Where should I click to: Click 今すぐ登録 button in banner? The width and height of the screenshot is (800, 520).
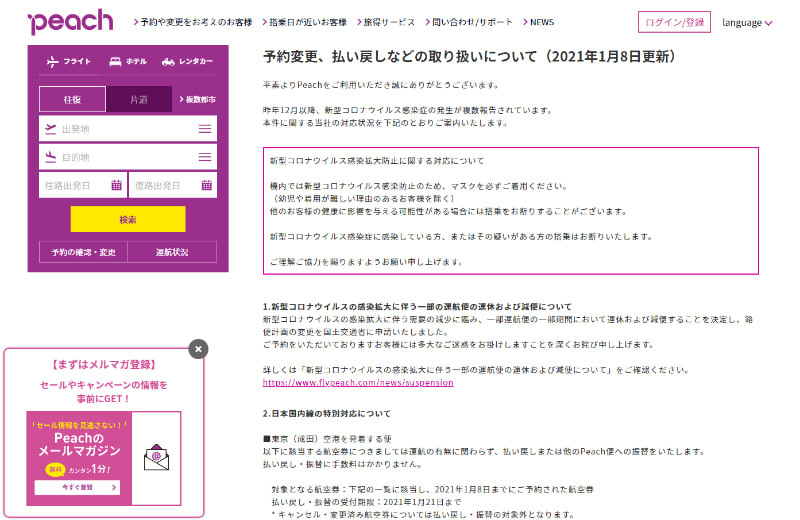click(x=78, y=487)
